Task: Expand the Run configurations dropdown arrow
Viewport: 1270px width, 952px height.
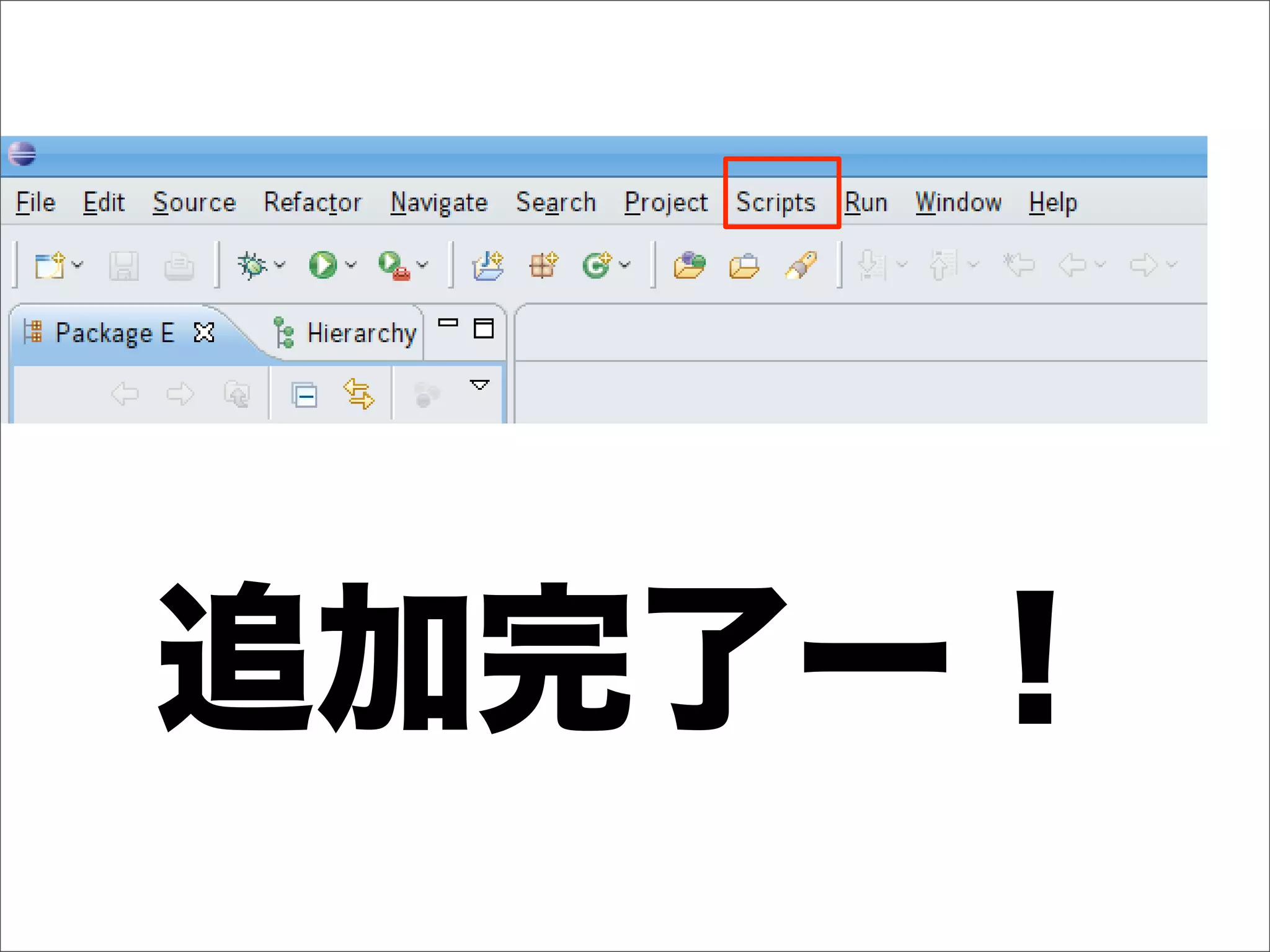Action: (x=351, y=265)
